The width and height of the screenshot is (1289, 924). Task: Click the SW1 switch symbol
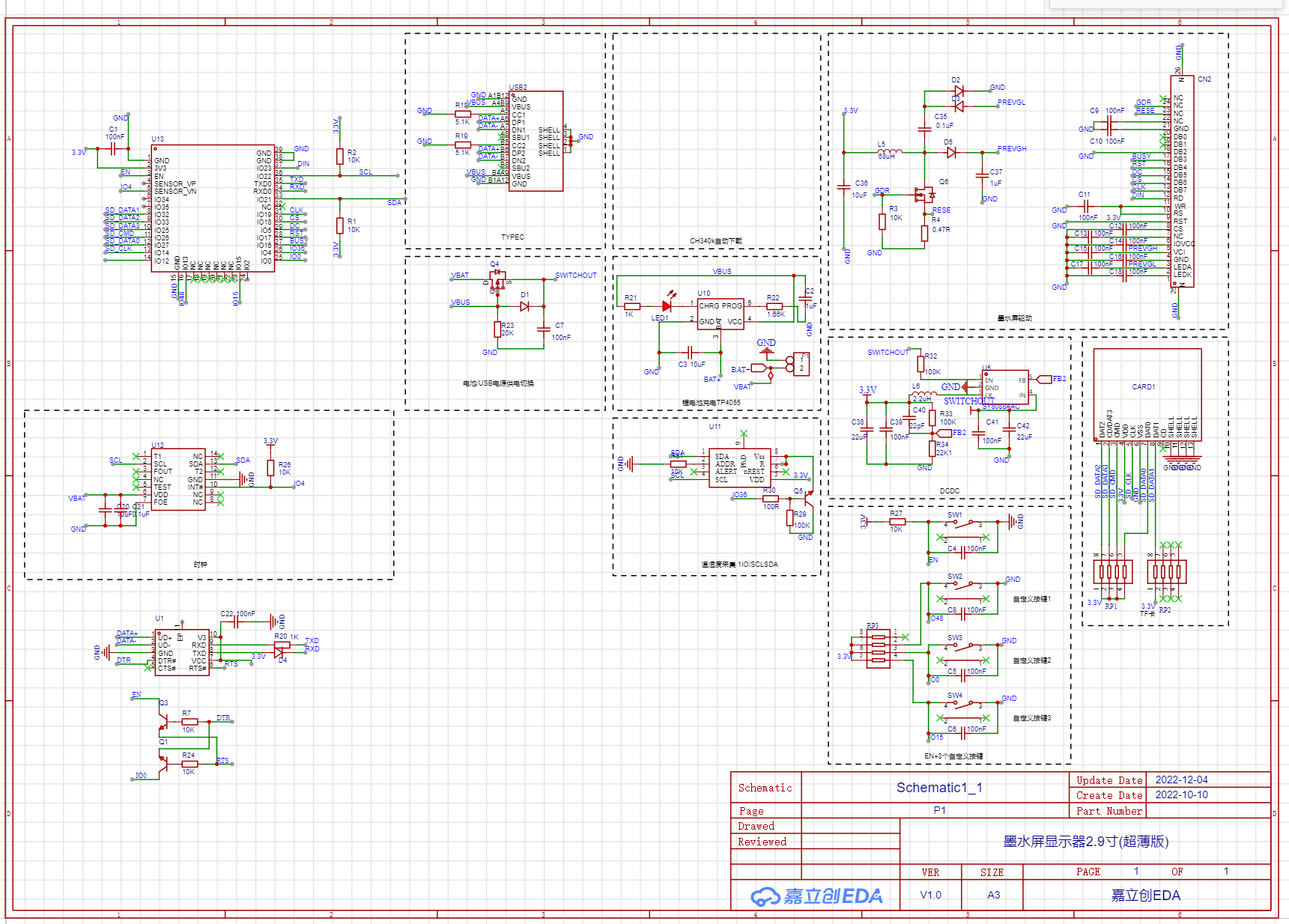click(x=963, y=523)
